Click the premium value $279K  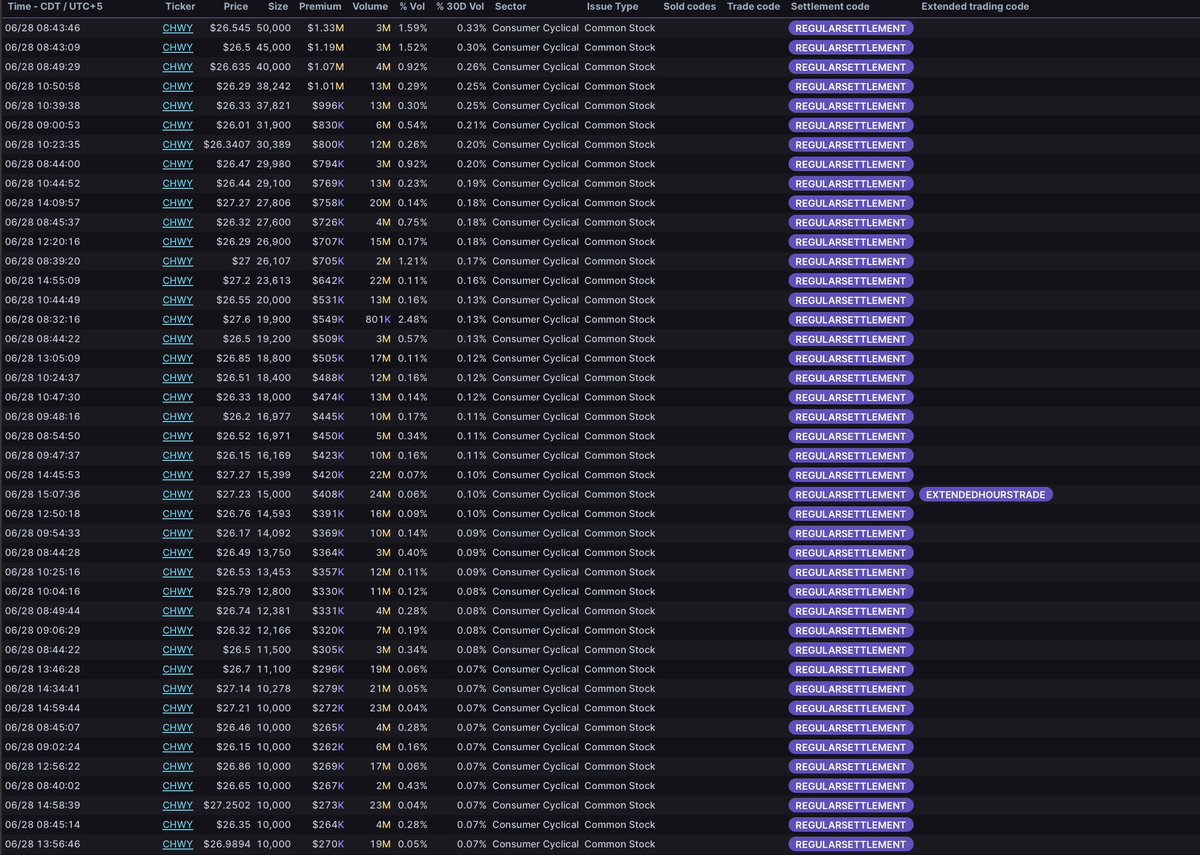328,689
